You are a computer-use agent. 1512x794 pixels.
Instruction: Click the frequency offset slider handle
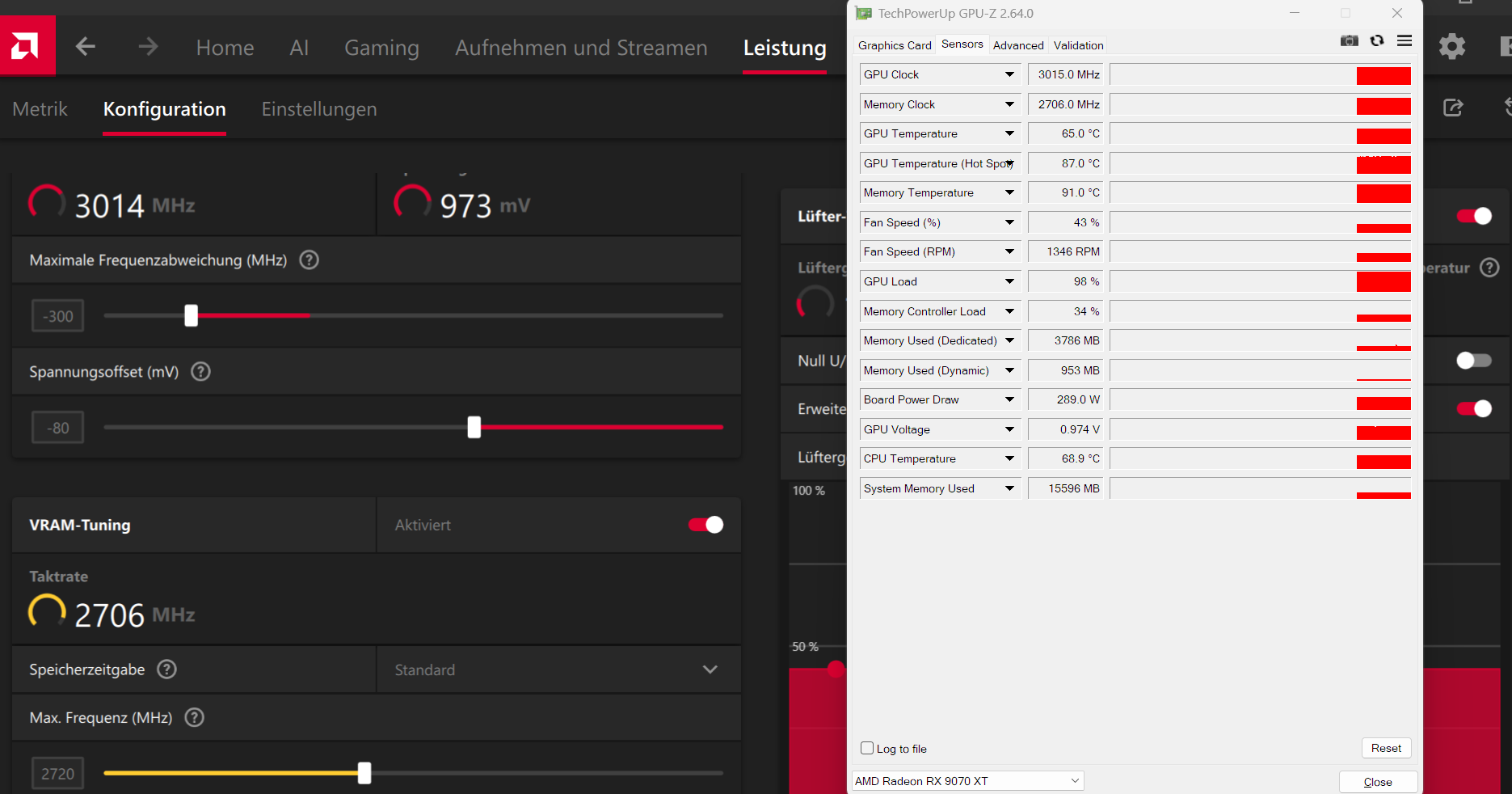(191, 315)
